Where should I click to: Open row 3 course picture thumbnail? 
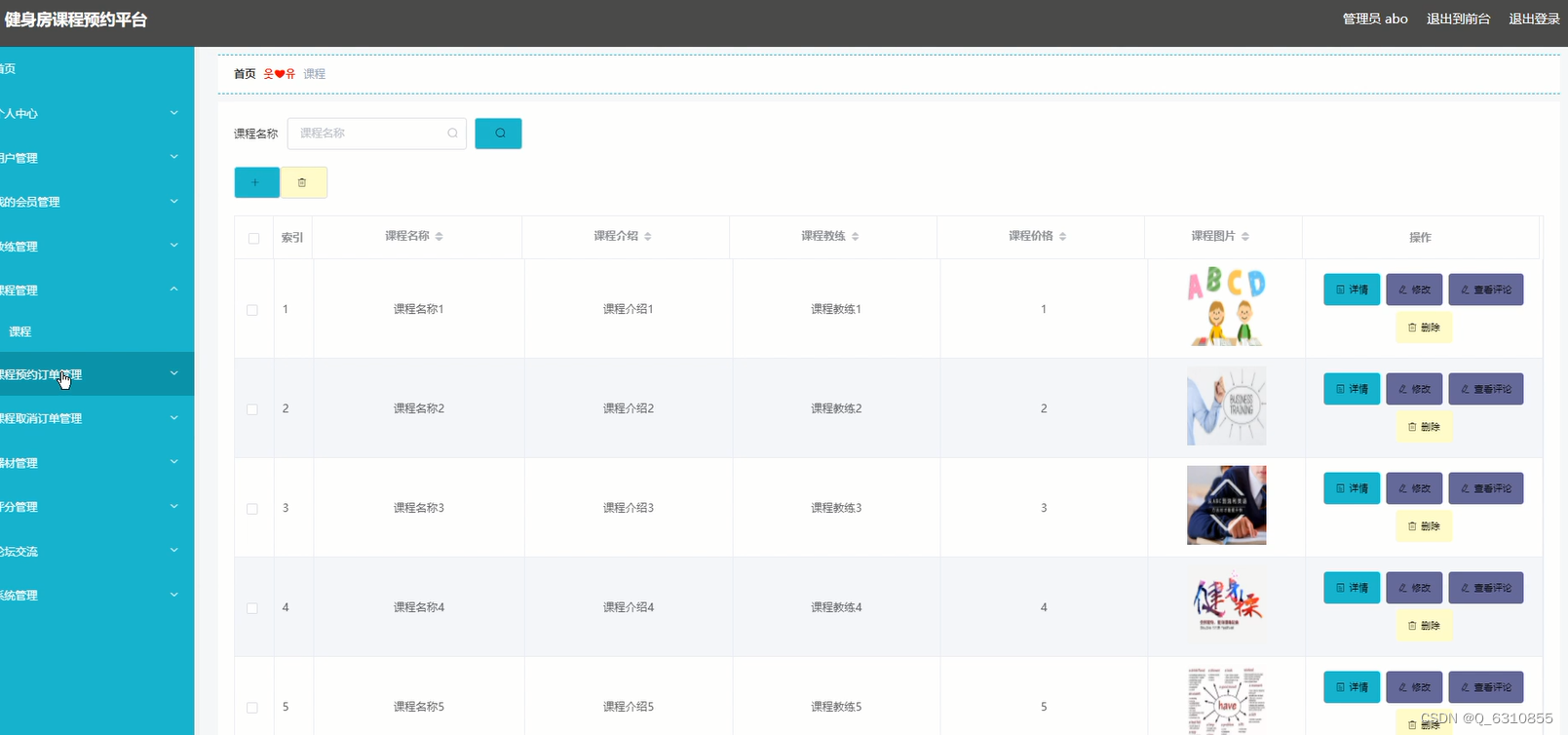click(x=1226, y=505)
